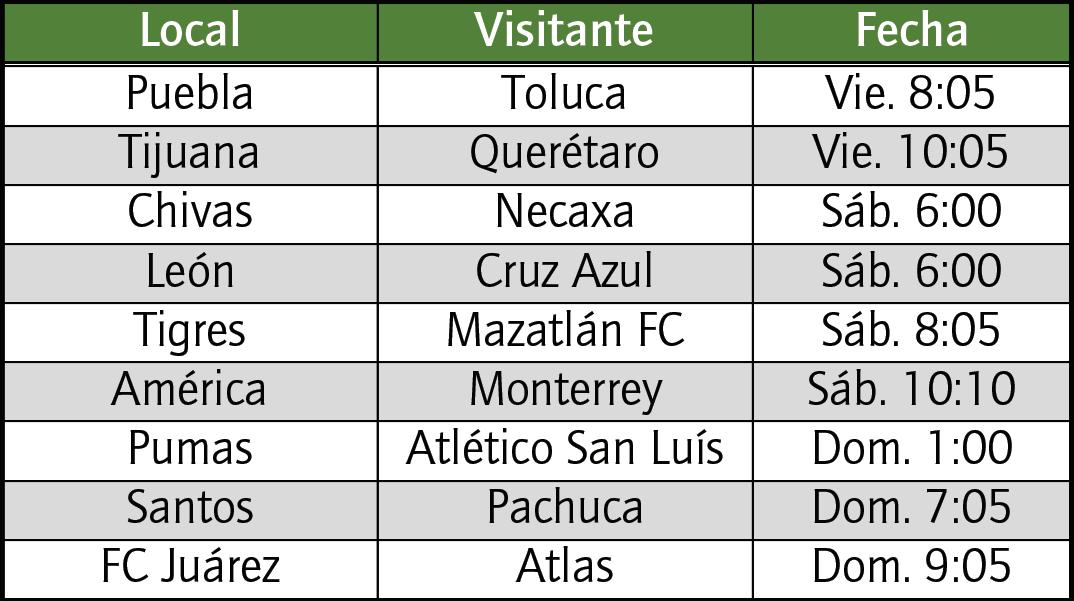Click the Local column header
1074x601 pixels.
190,32
